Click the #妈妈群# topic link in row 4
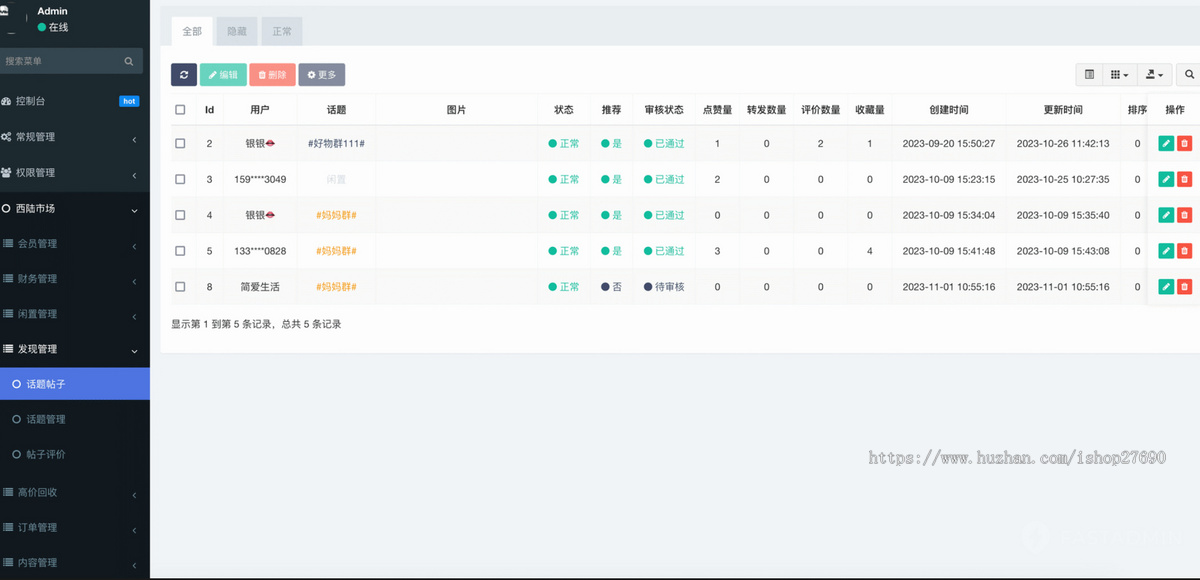 (336, 215)
